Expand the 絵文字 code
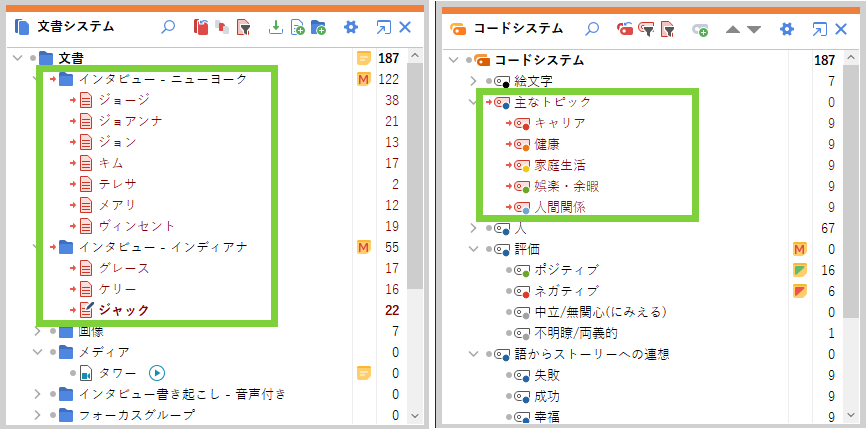The image size is (866, 429). coord(473,81)
